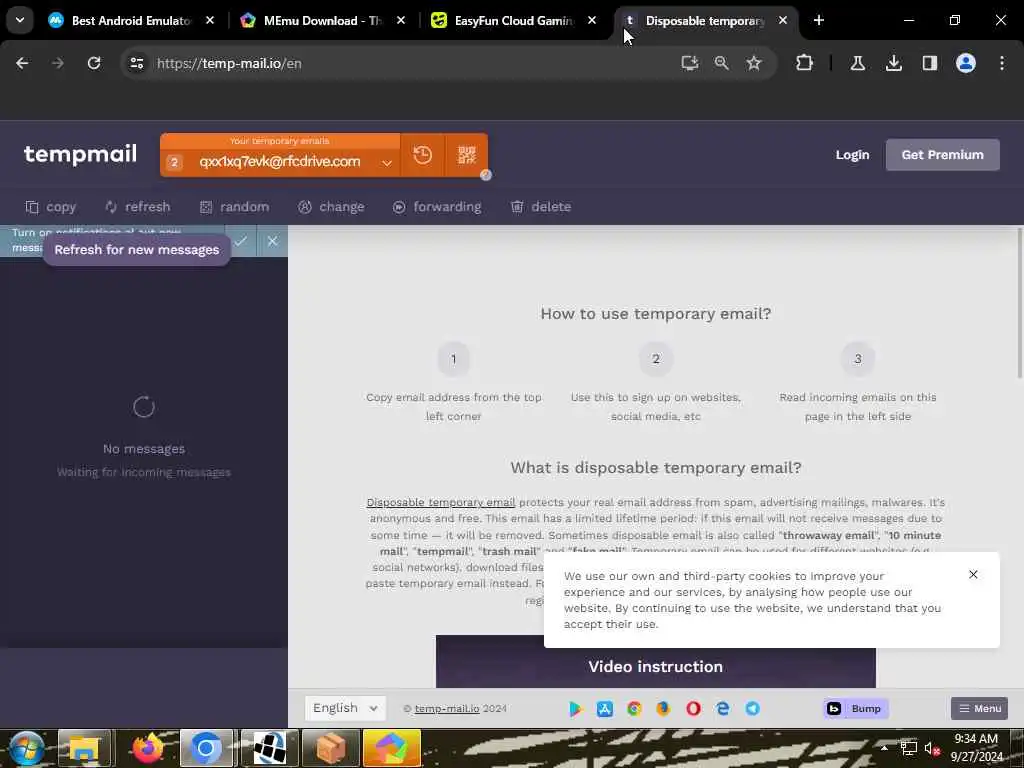Reload the page with browser reload

coord(94,63)
